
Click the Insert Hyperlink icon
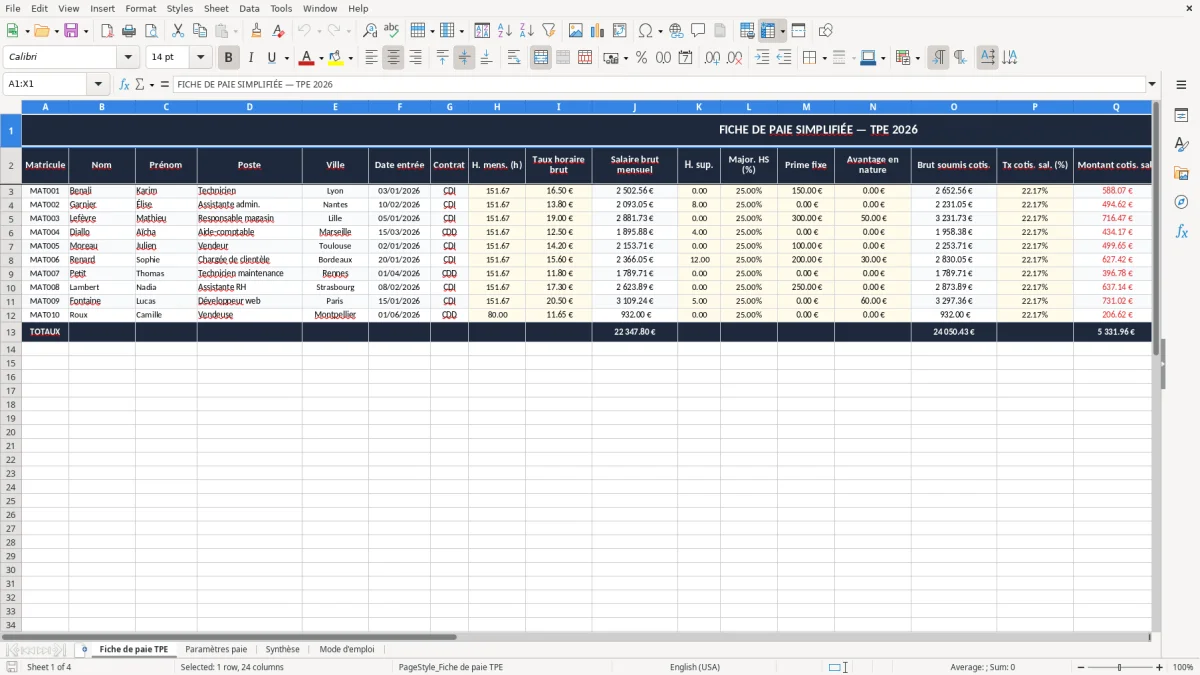[676, 31]
